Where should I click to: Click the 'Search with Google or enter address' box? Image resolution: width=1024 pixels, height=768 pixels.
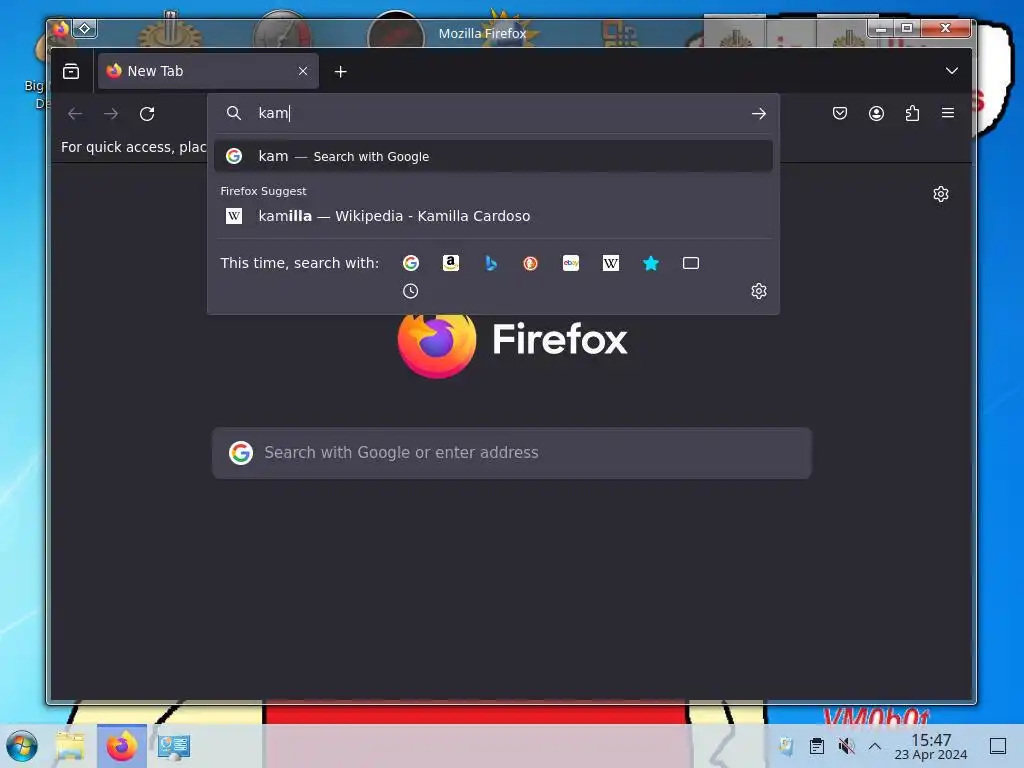tap(512, 453)
